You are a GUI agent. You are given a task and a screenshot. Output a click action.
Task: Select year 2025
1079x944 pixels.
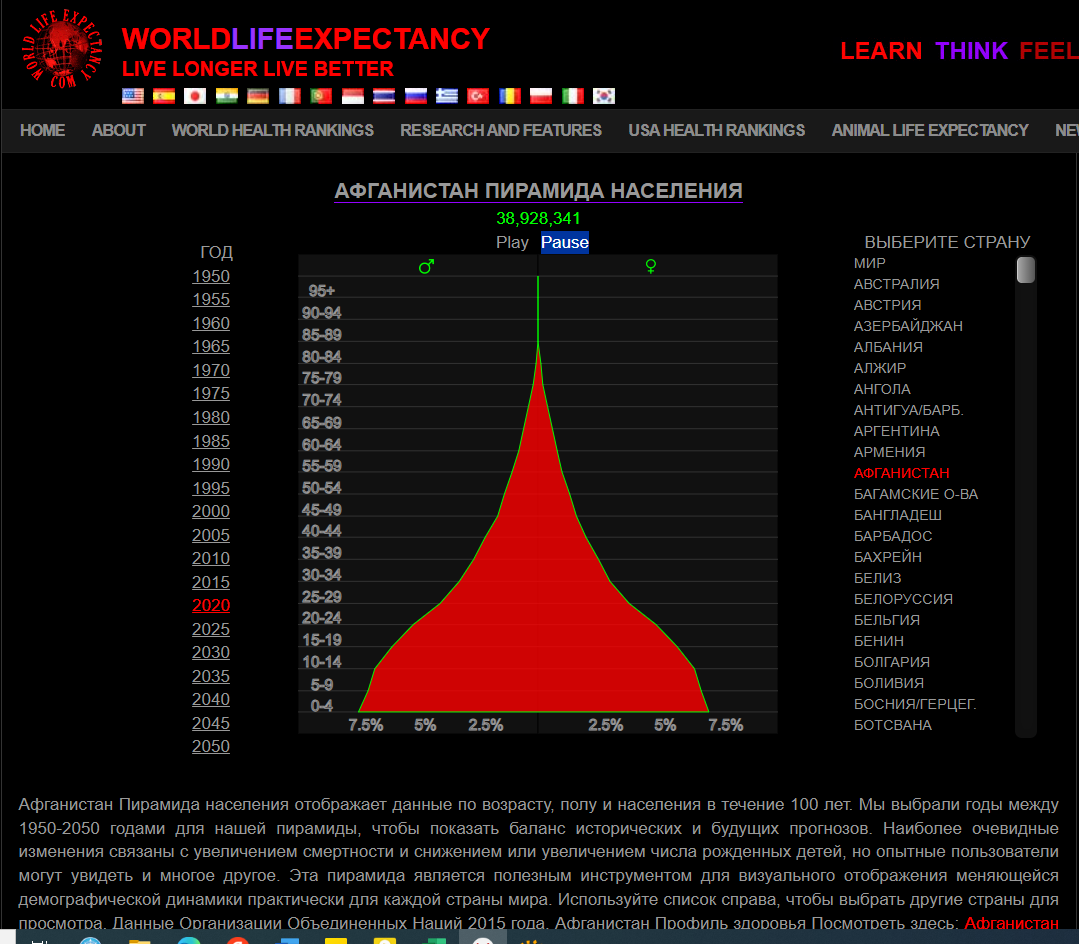click(211, 629)
